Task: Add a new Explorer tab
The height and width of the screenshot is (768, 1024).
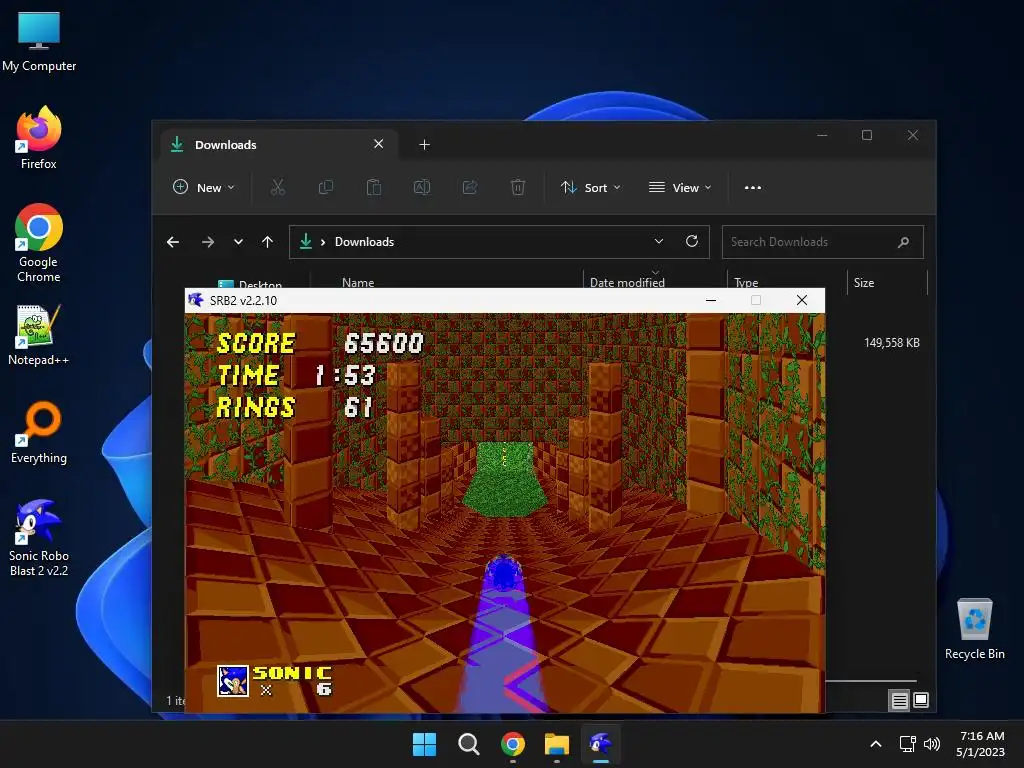Action: pyautogui.click(x=424, y=144)
